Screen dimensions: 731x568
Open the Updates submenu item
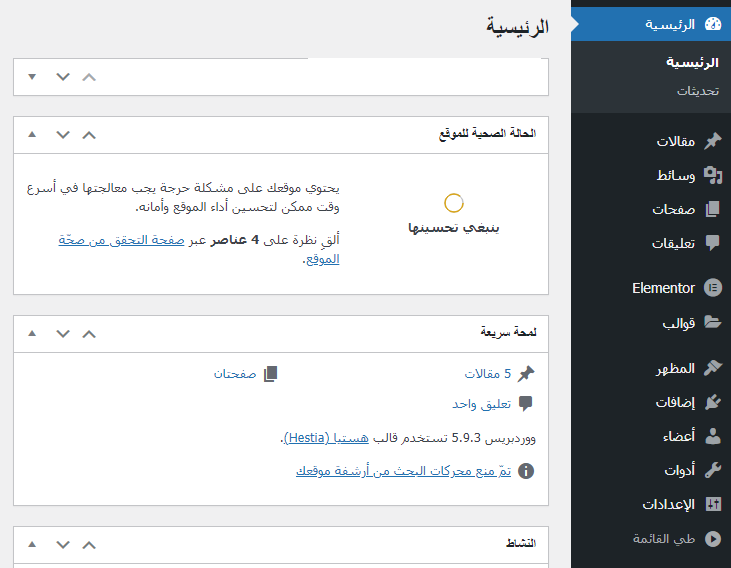[x=696, y=90]
